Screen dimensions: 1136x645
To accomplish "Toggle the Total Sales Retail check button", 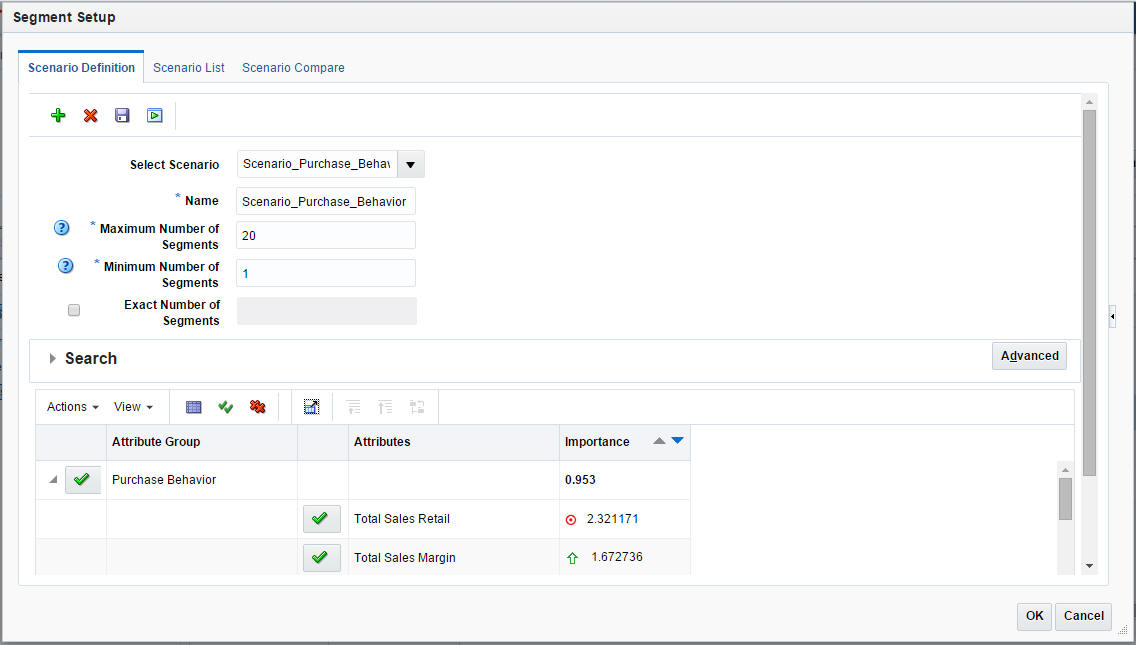I will 322,519.
